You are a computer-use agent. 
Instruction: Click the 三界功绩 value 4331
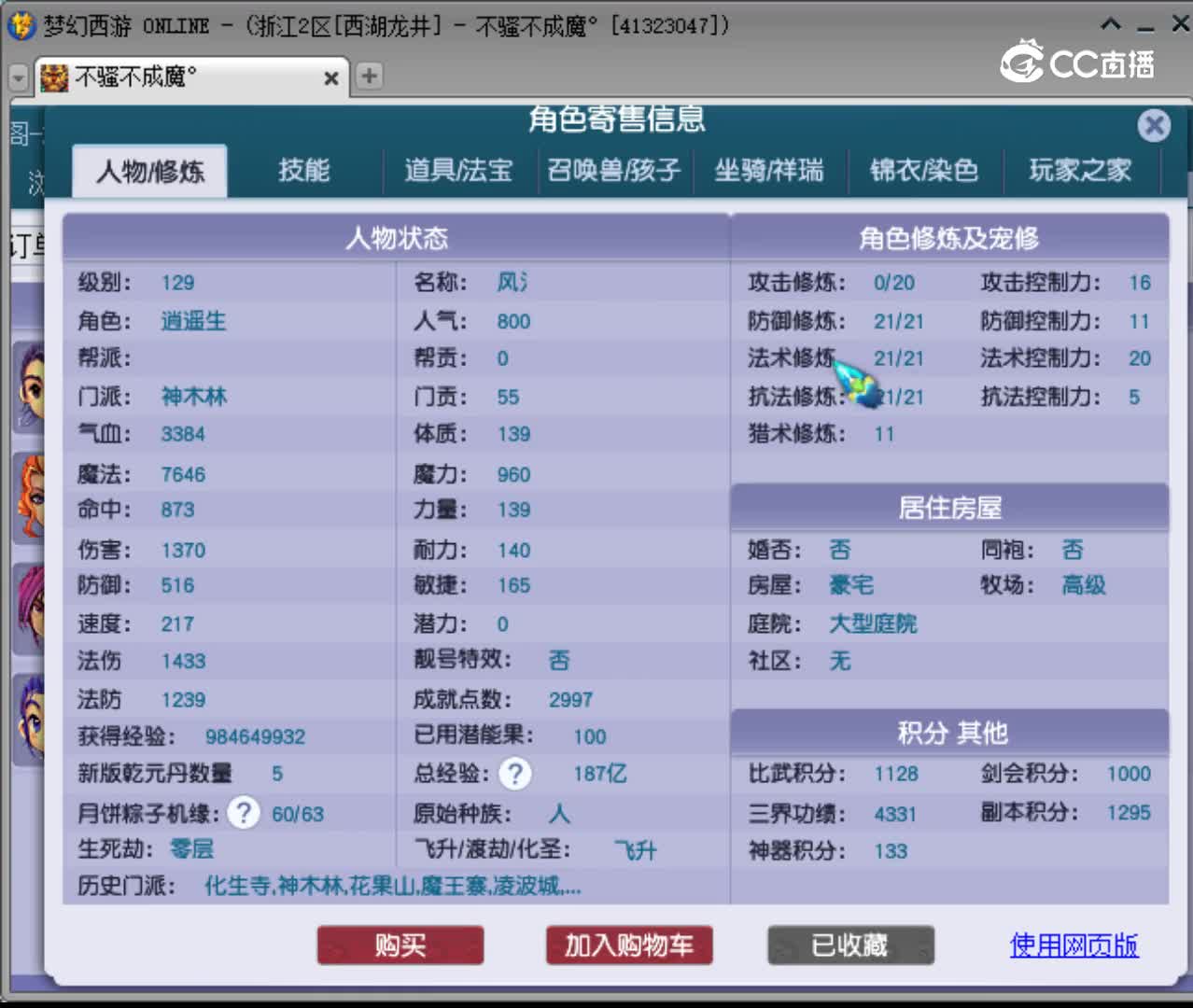click(x=895, y=814)
